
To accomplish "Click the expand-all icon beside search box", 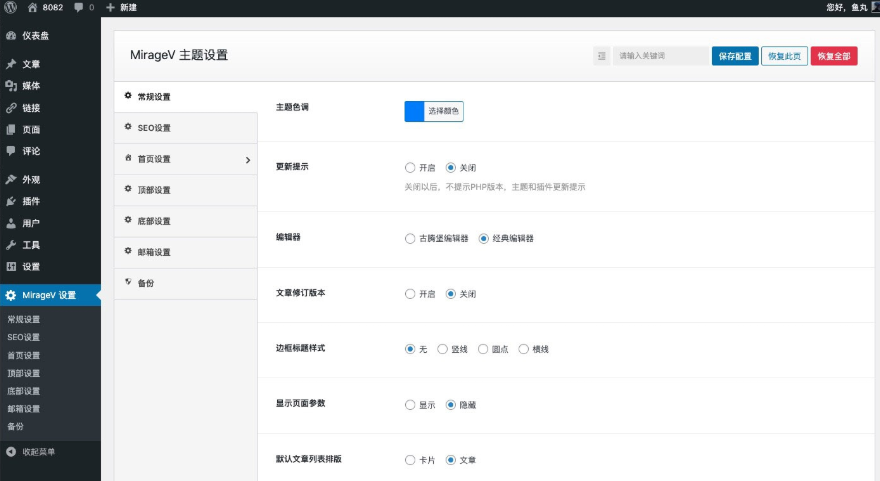I will (602, 56).
